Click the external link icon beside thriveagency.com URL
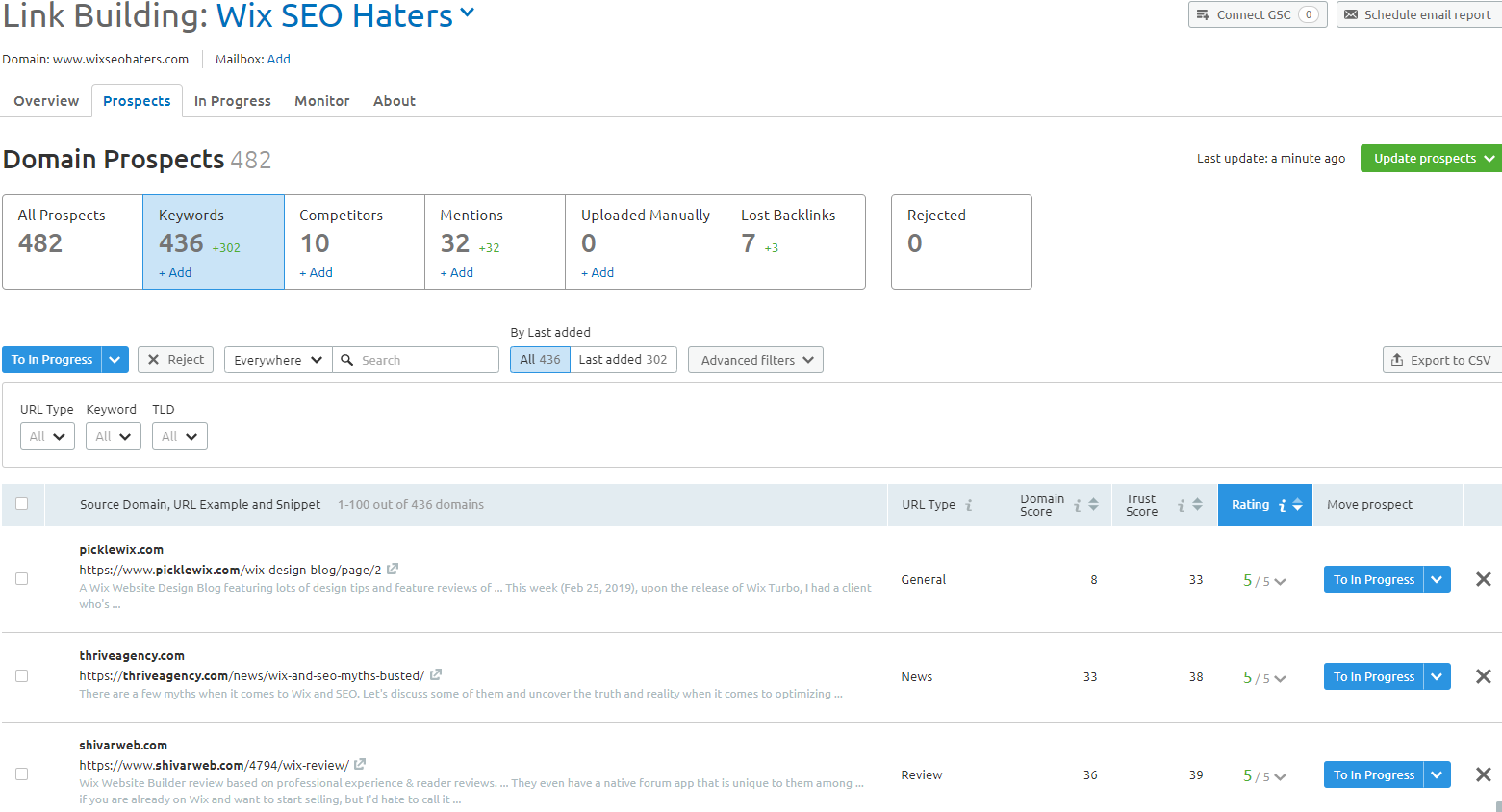This screenshot has height=812, width=1502. [435, 674]
